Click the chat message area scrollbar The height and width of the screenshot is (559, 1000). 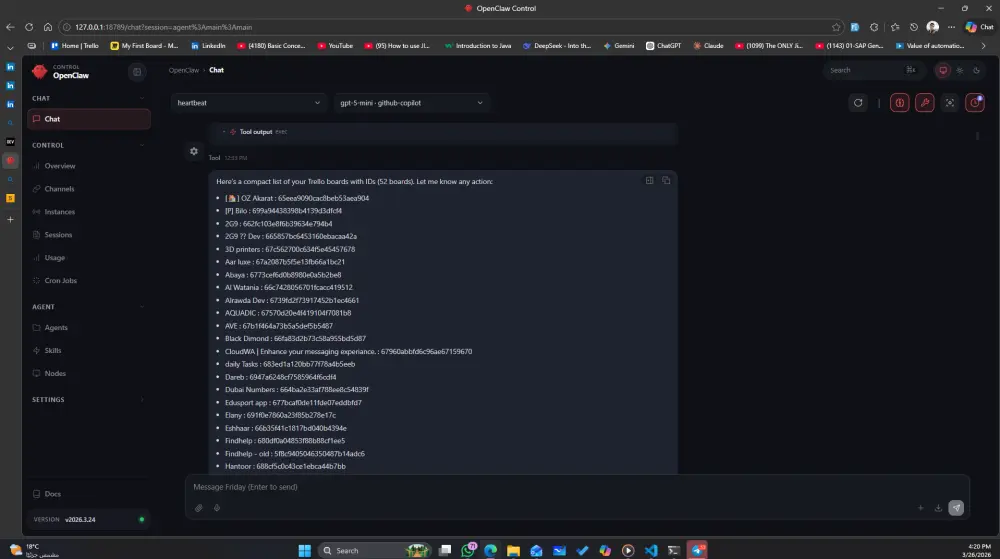[977, 136]
